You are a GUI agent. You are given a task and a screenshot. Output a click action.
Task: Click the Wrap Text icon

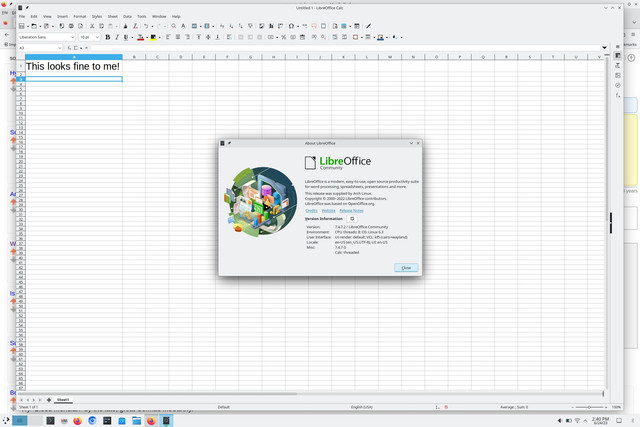(229, 37)
